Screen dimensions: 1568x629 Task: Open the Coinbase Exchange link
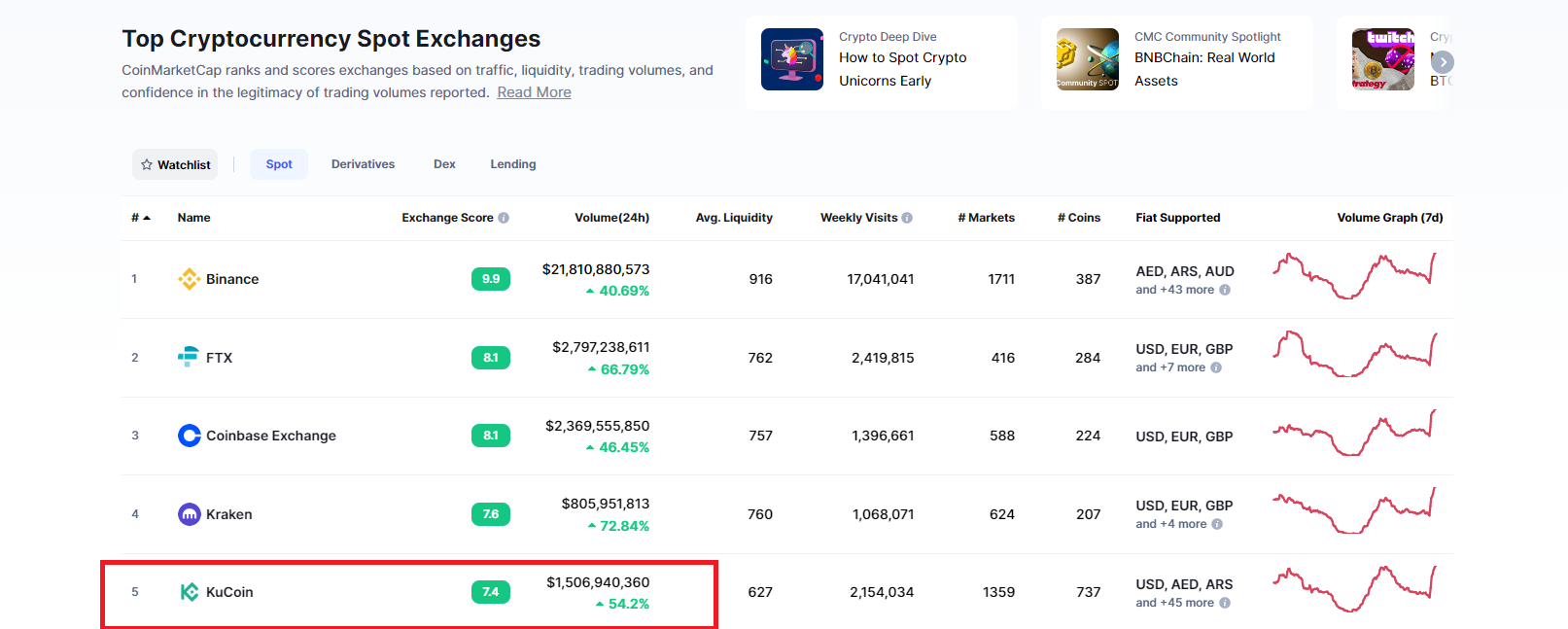click(x=271, y=436)
